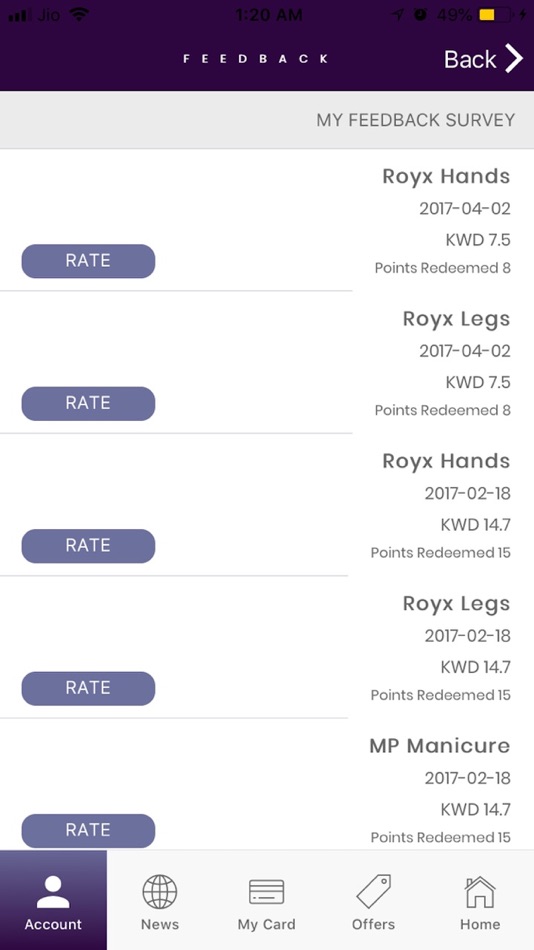Open the Account person icon

(53, 892)
